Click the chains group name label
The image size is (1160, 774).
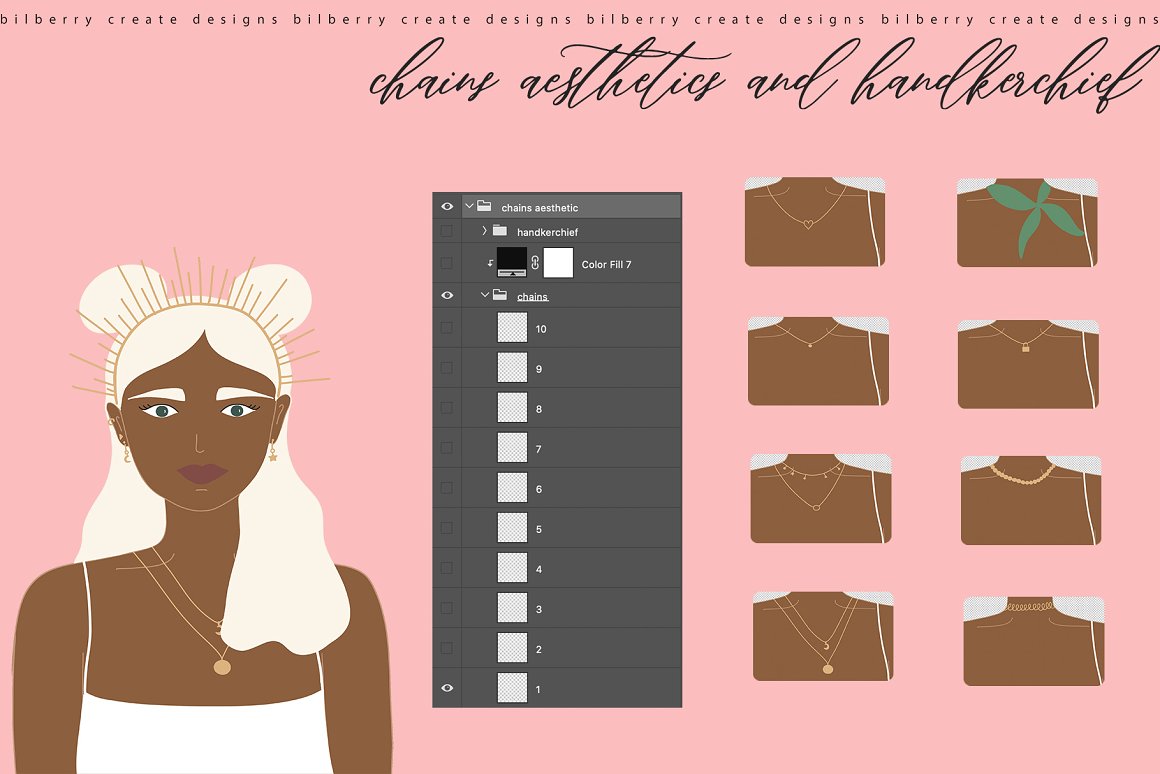pyautogui.click(x=533, y=297)
